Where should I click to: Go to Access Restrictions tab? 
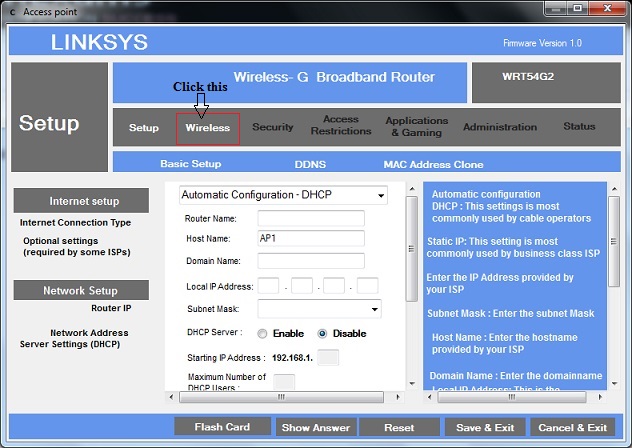pyautogui.click(x=341, y=125)
